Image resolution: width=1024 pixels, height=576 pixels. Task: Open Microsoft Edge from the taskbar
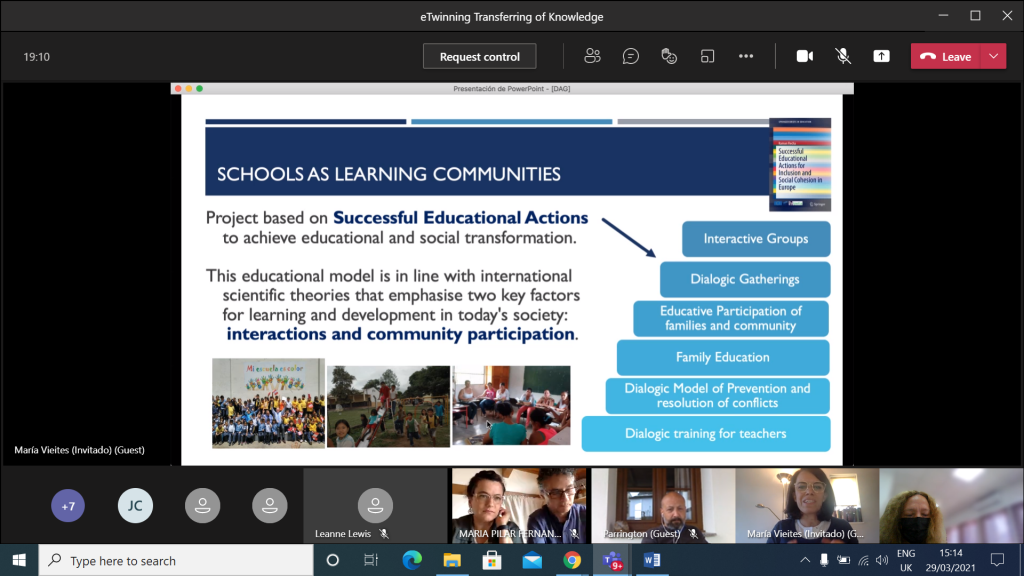(412, 560)
